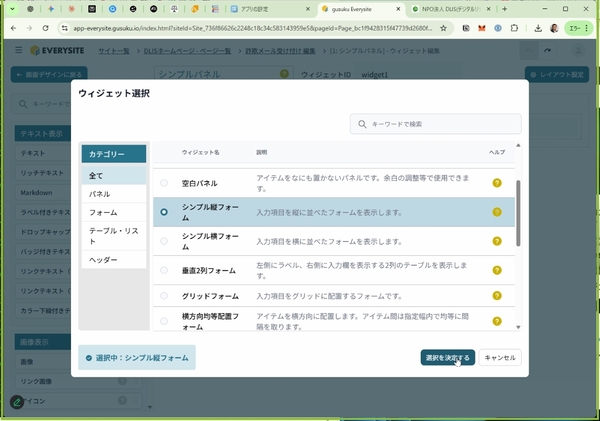This screenshot has height=421, width=600.
Task: Select the 空白パネル radio button
Action: [x=164, y=182]
